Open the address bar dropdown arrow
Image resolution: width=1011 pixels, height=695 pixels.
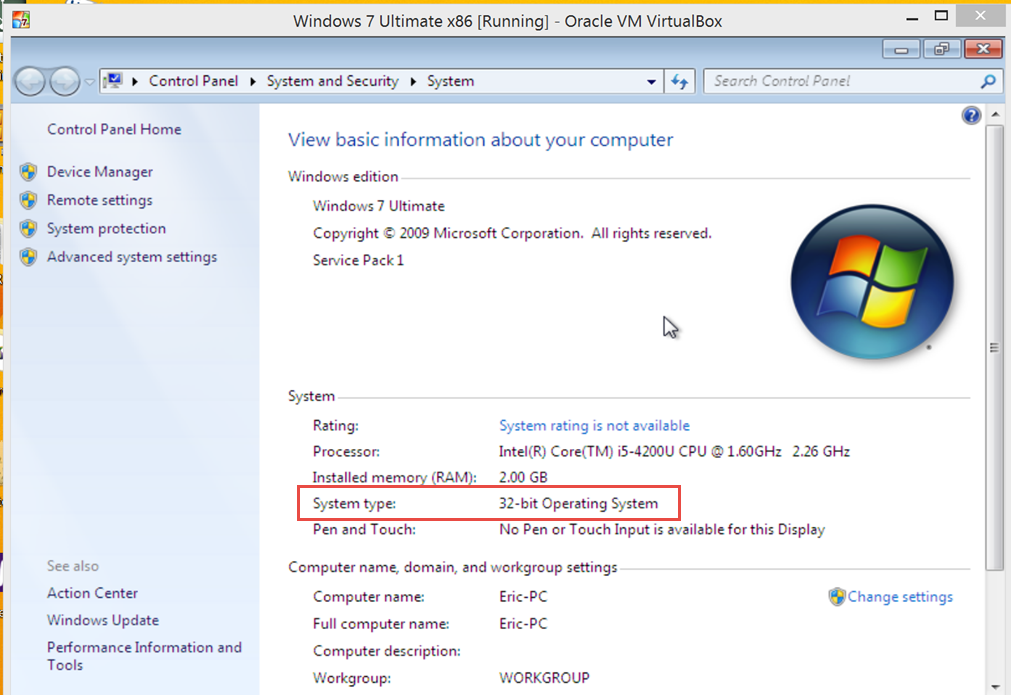[651, 81]
